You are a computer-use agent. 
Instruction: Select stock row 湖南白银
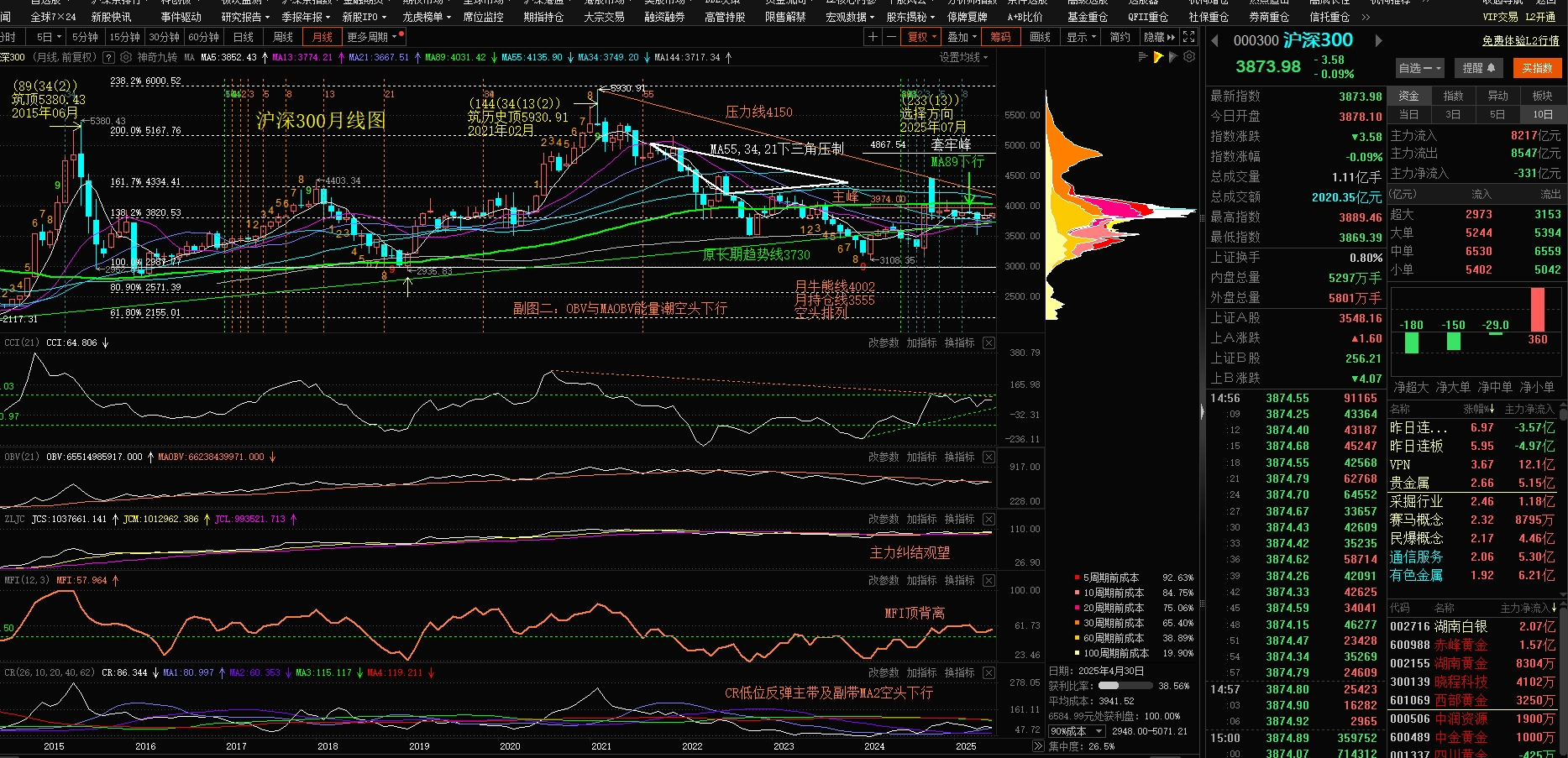point(1473,626)
